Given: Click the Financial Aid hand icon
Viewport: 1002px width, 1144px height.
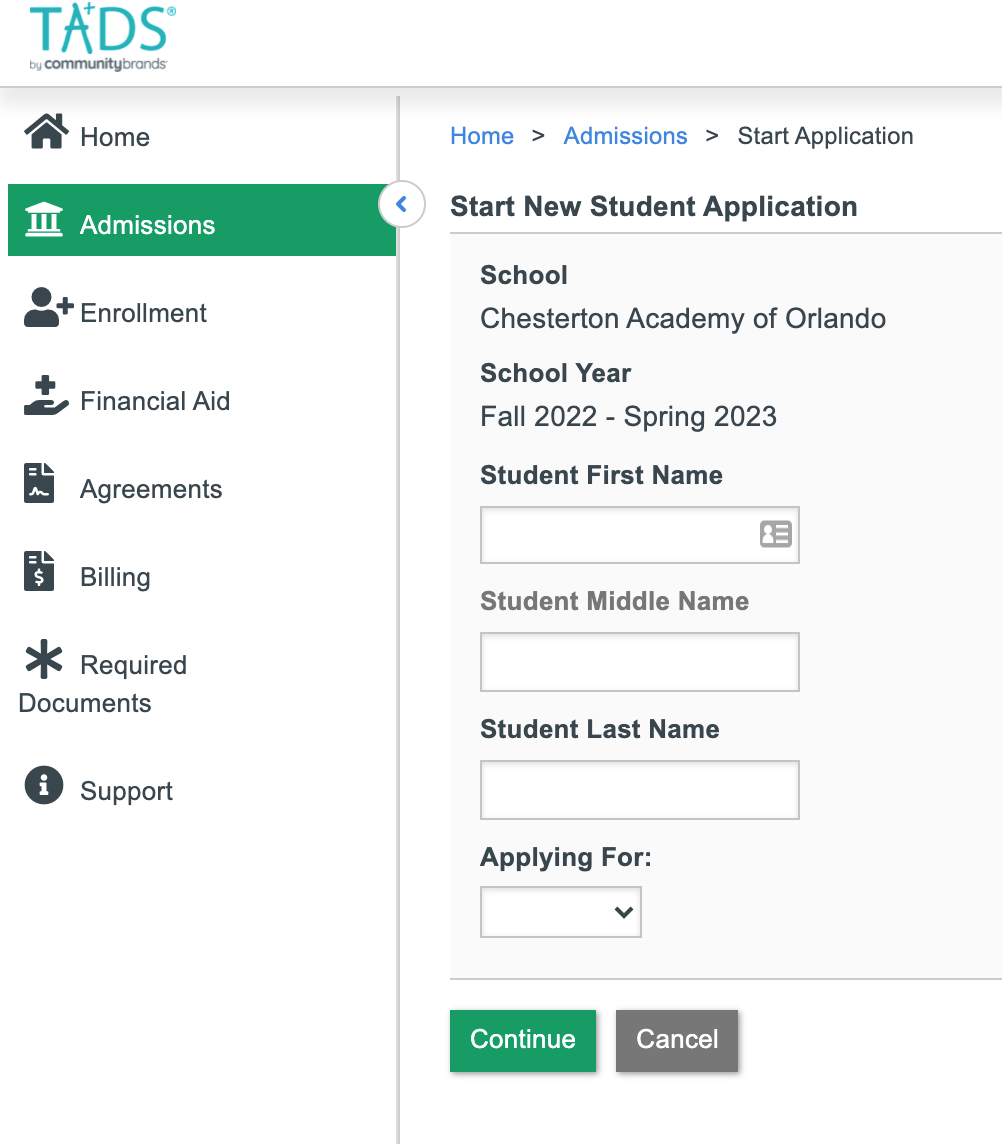Looking at the screenshot, I should (x=46, y=395).
